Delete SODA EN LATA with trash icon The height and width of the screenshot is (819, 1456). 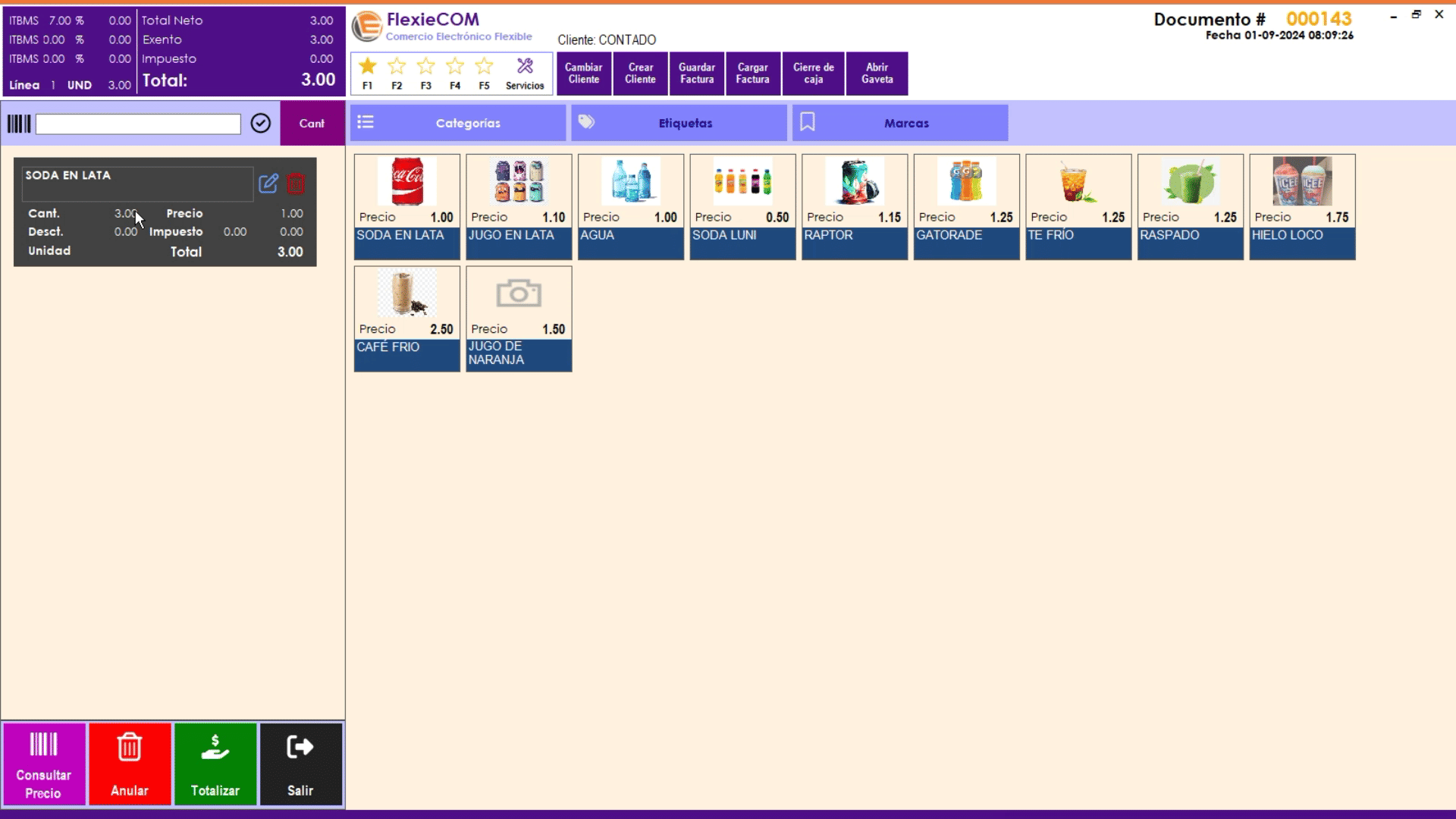point(296,184)
